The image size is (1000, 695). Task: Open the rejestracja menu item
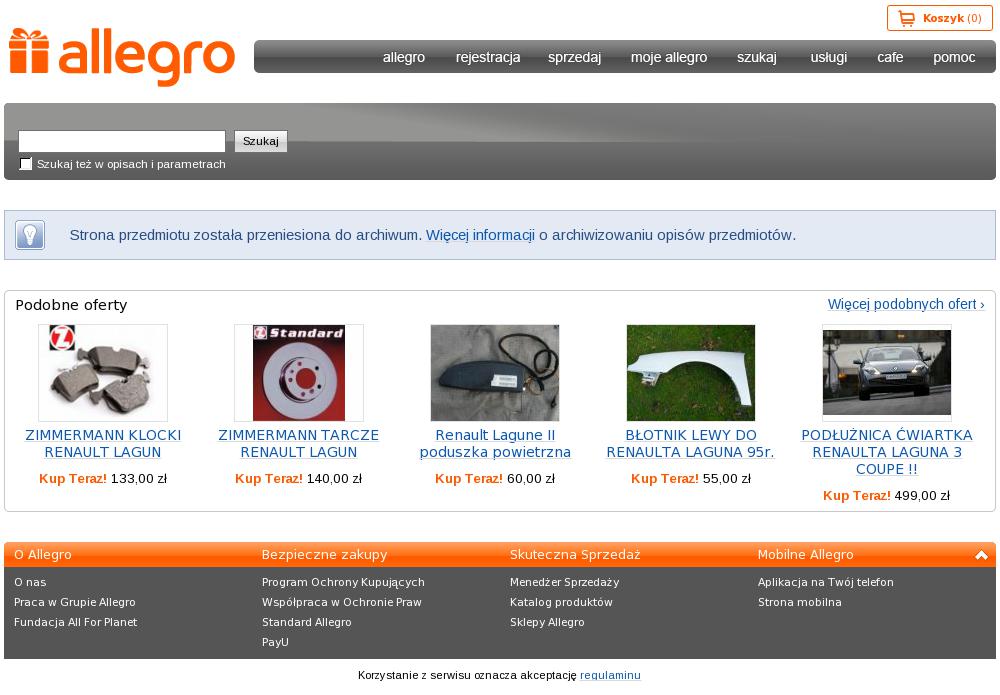(x=488, y=57)
